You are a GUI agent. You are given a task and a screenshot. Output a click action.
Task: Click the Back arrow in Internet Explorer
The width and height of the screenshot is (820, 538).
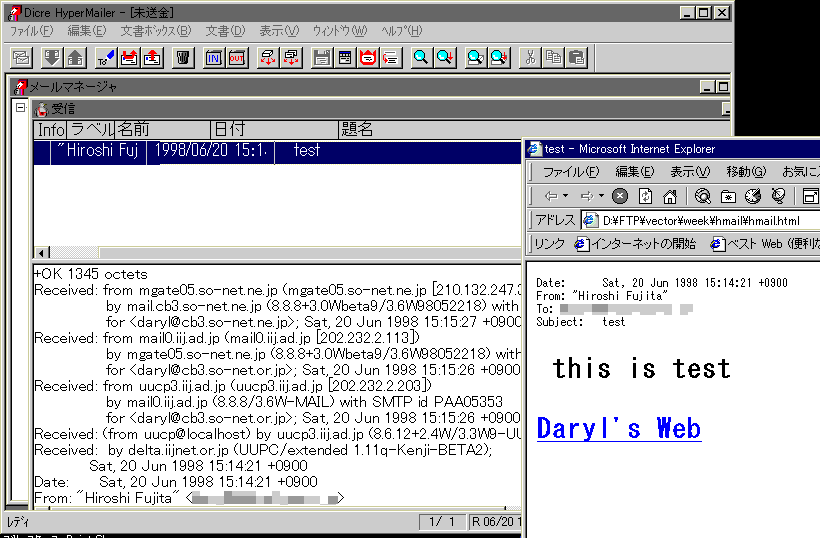point(551,196)
